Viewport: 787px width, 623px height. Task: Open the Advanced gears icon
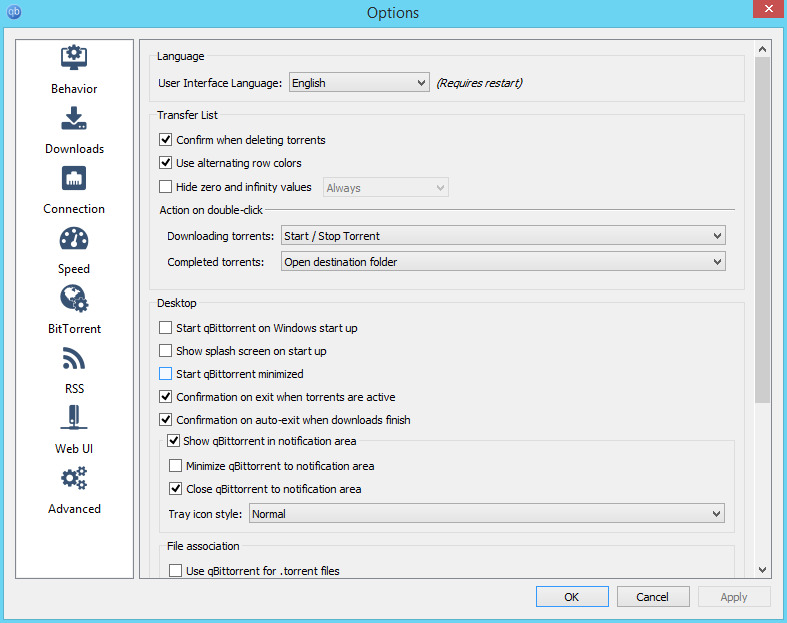click(74, 478)
